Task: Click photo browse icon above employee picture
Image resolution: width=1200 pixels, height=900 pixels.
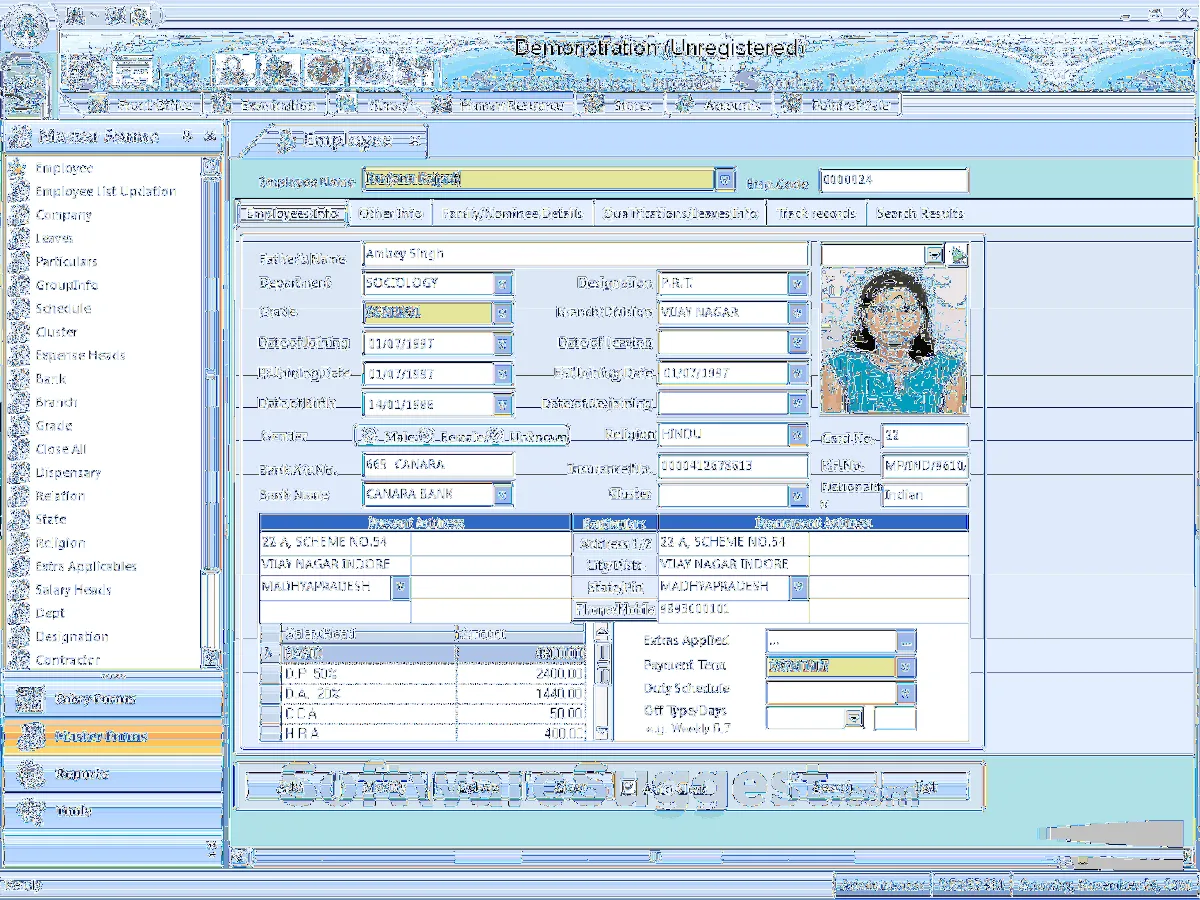Action: coord(958,255)
